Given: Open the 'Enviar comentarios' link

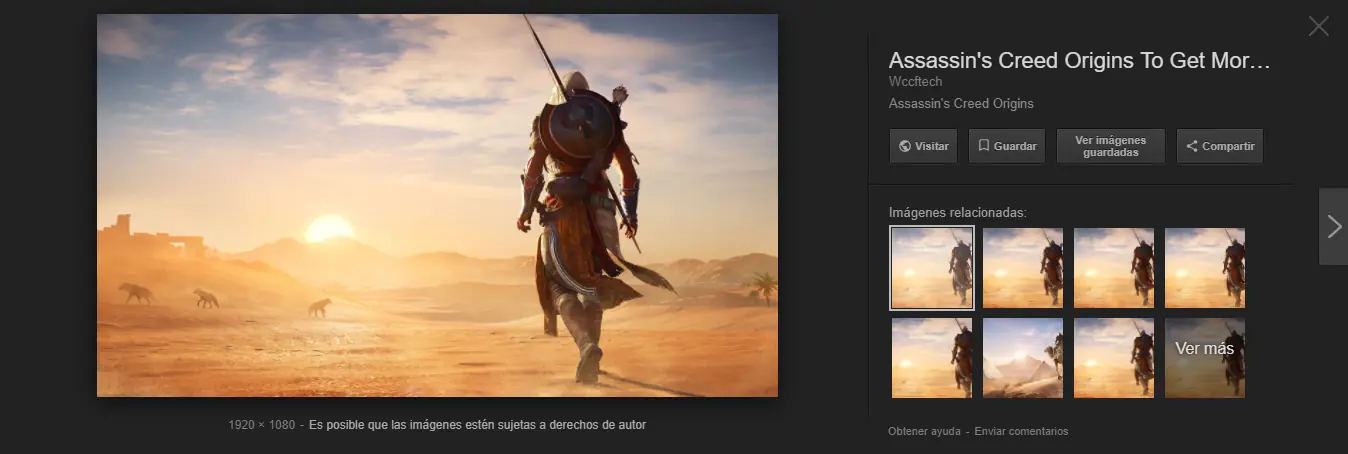Looking at the screenshot, I should tap(1021, 431).
